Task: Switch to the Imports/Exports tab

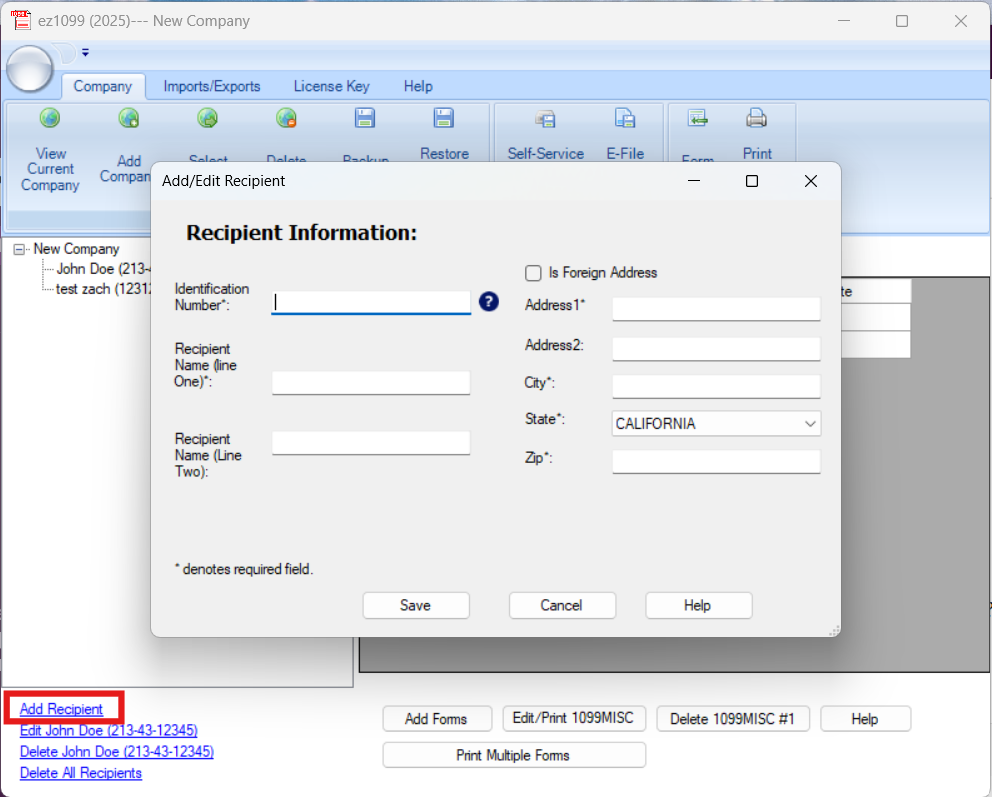Action: [x=211, y=86]
